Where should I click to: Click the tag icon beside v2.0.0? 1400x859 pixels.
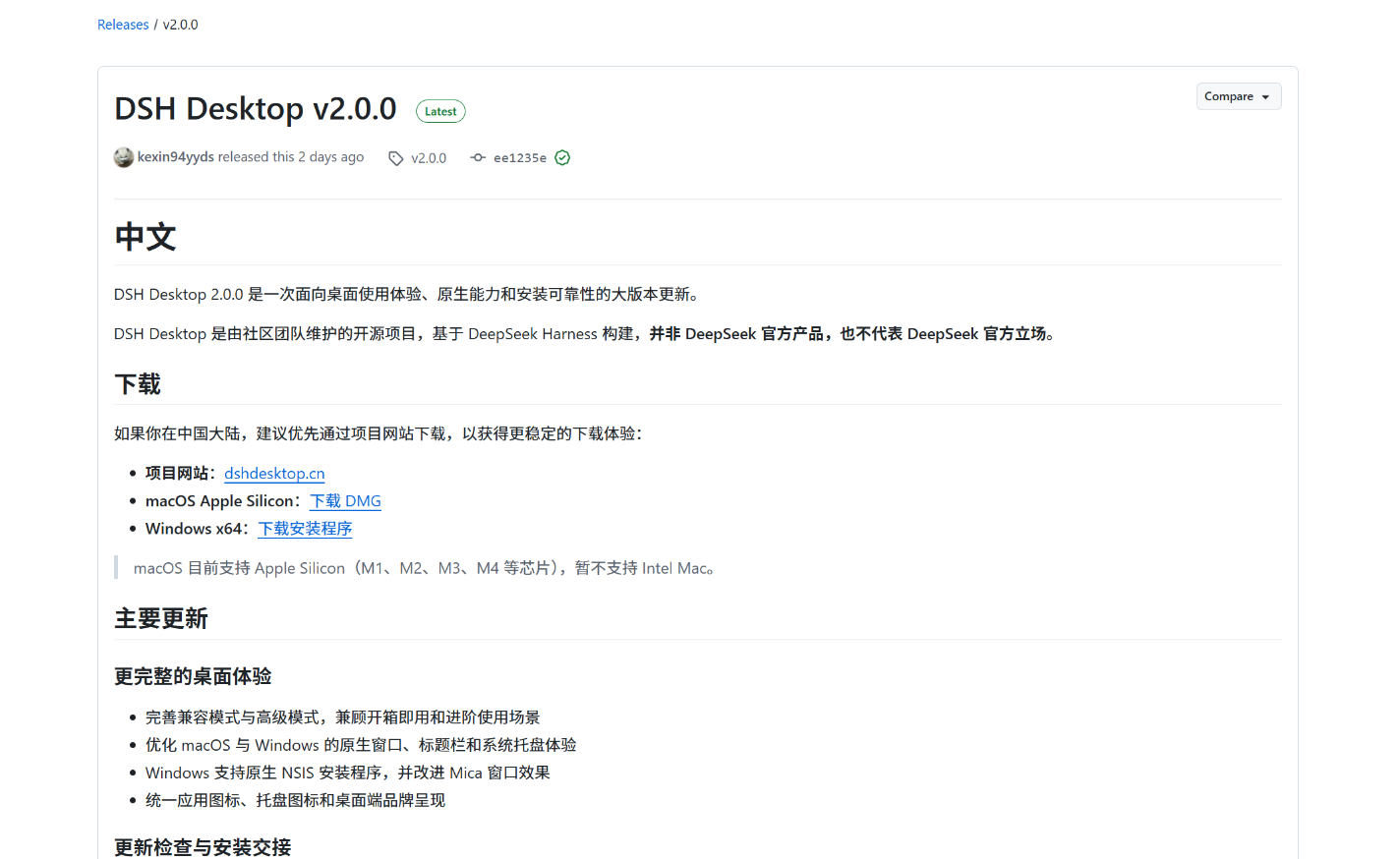[395, 158]
